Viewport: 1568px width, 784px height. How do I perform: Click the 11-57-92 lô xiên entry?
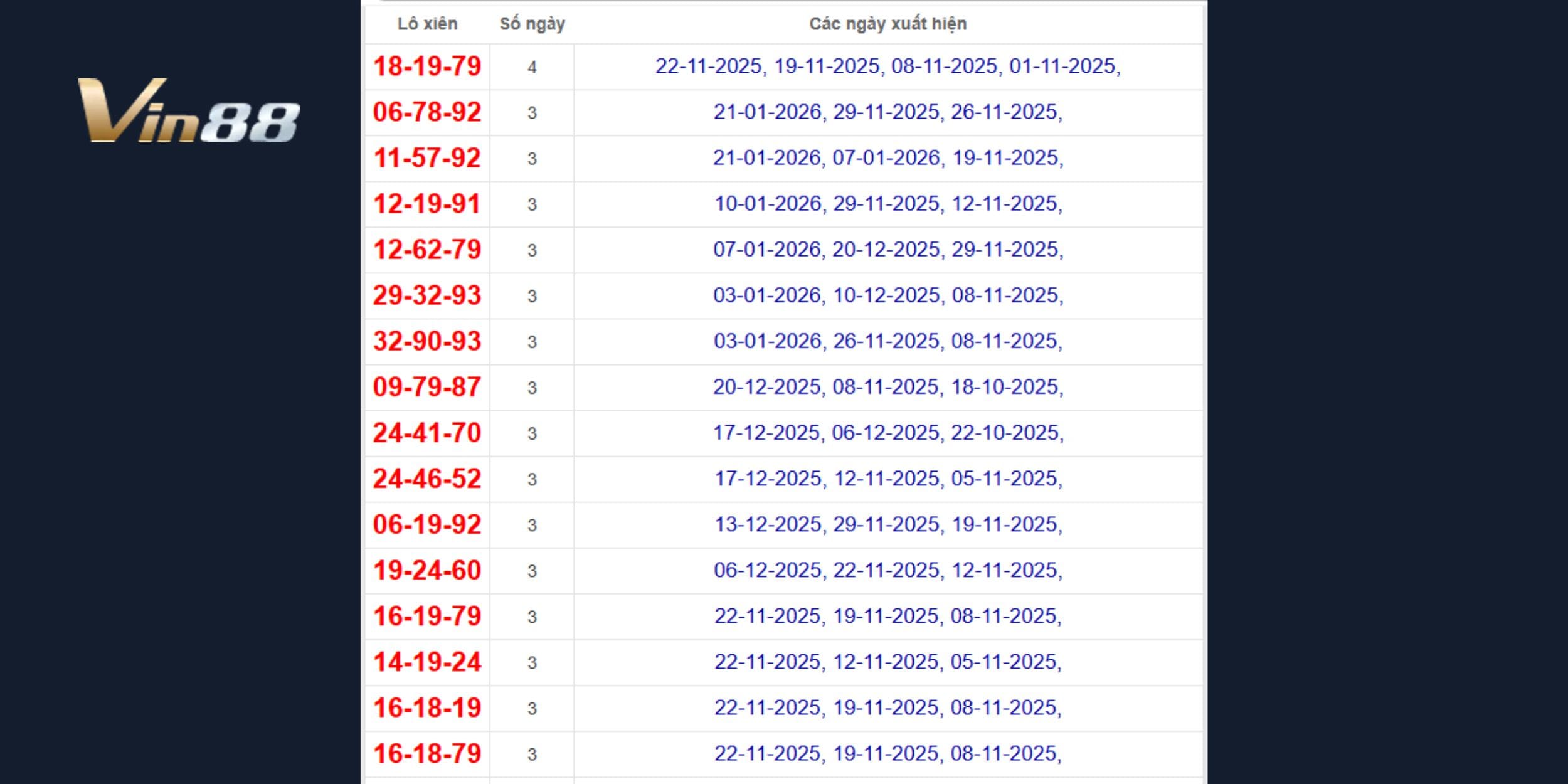tap(427, 158)
